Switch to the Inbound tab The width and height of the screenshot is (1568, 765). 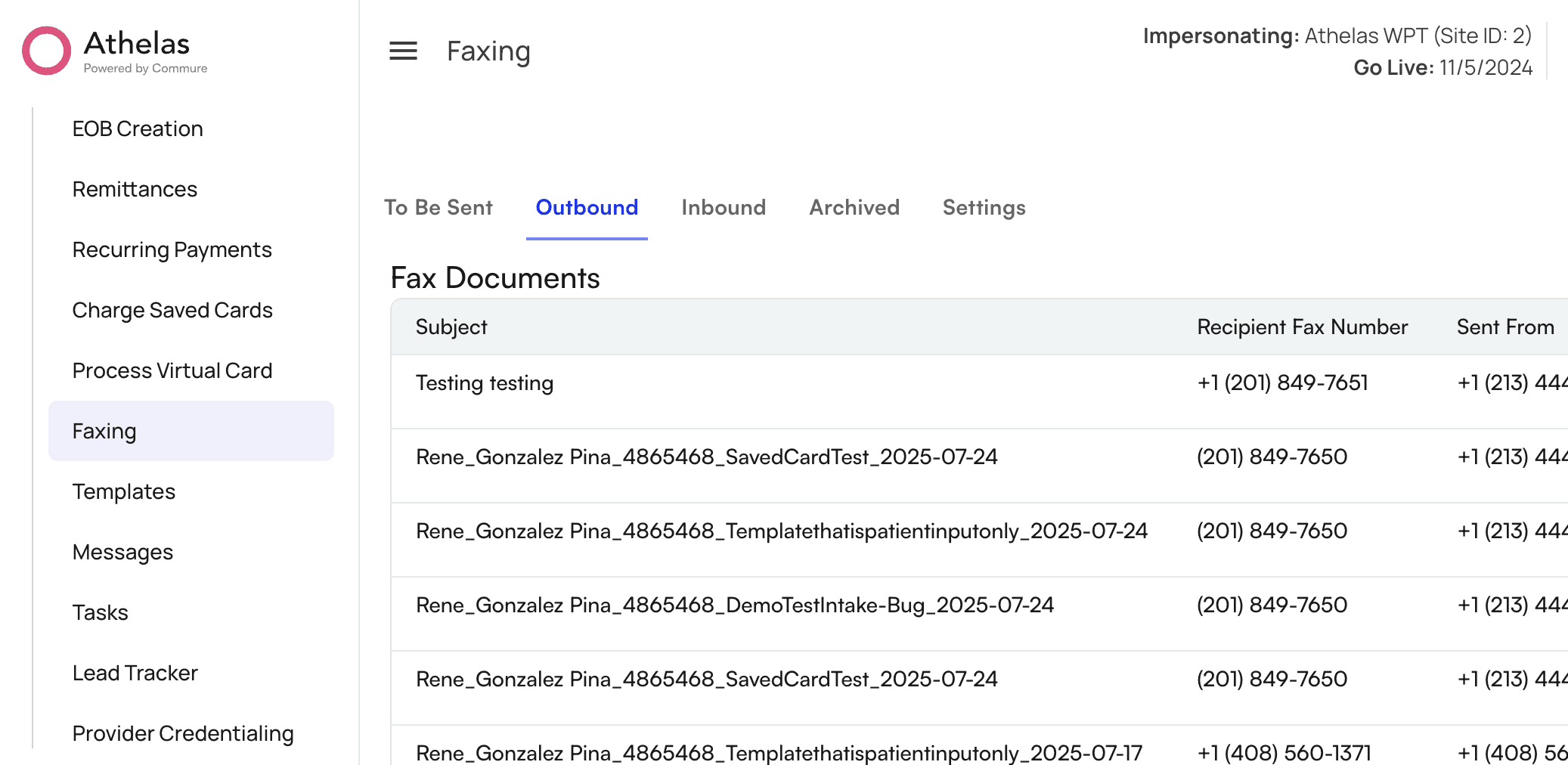pyautogui.click(x=724, y=207)
